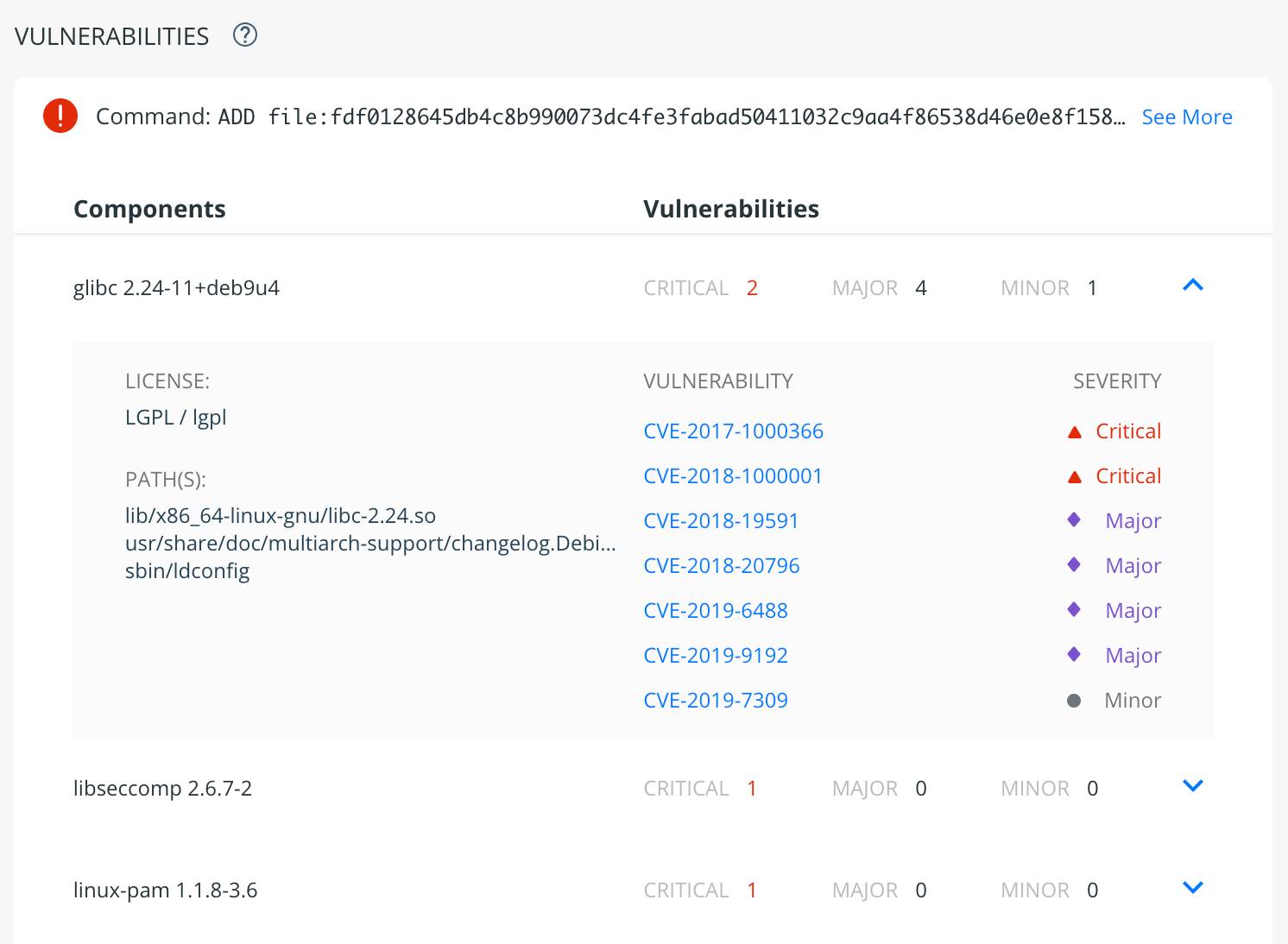Click the red error alert icon
Viewport: 1288px width, 944px height.
coord(60,116)
